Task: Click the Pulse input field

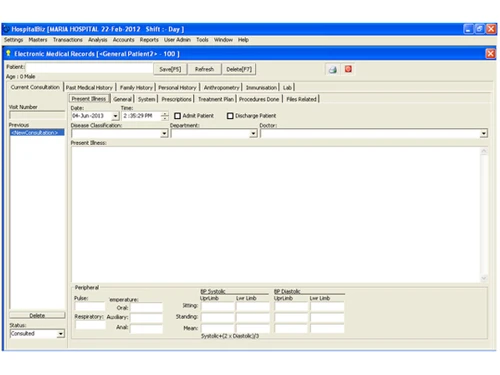Action: tap(89, 306)
